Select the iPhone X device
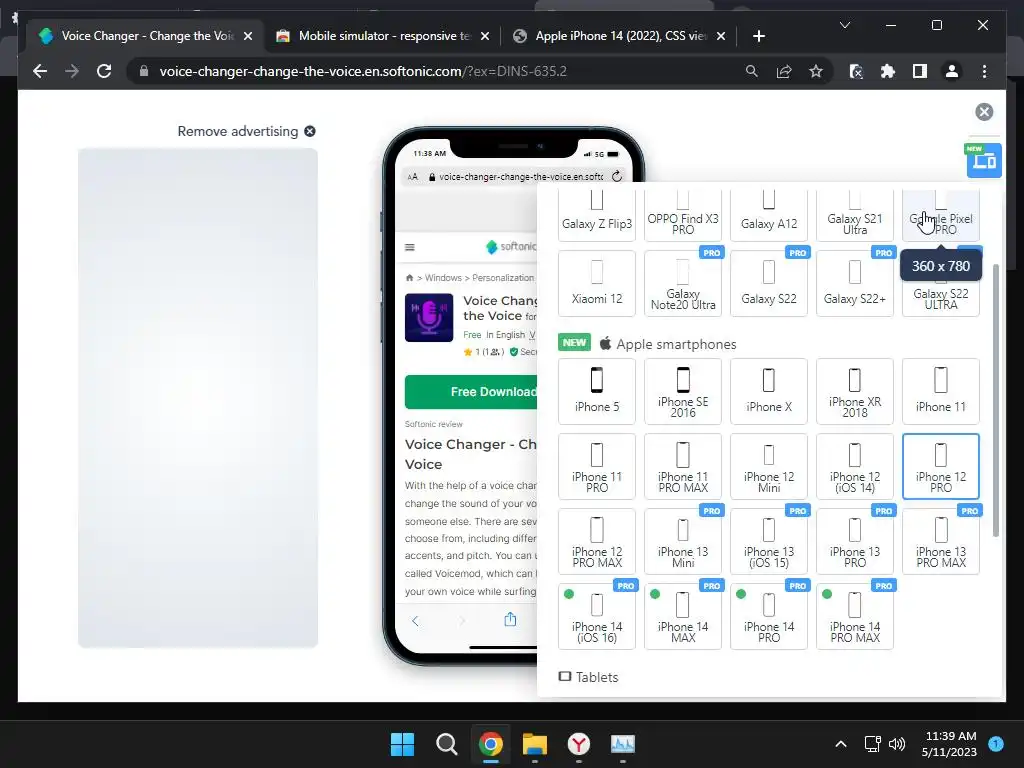The width and height of the screenshot is (1024, 768). 769,391
